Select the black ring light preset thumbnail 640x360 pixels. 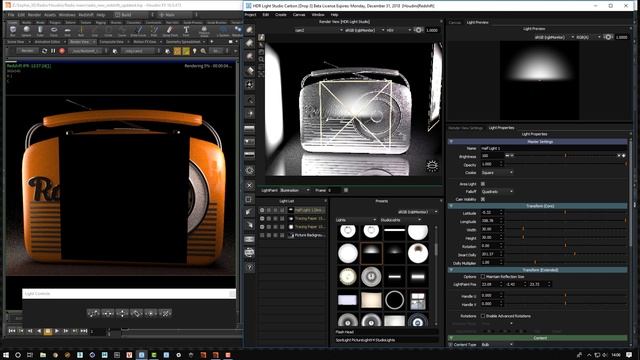pos(395,300)
